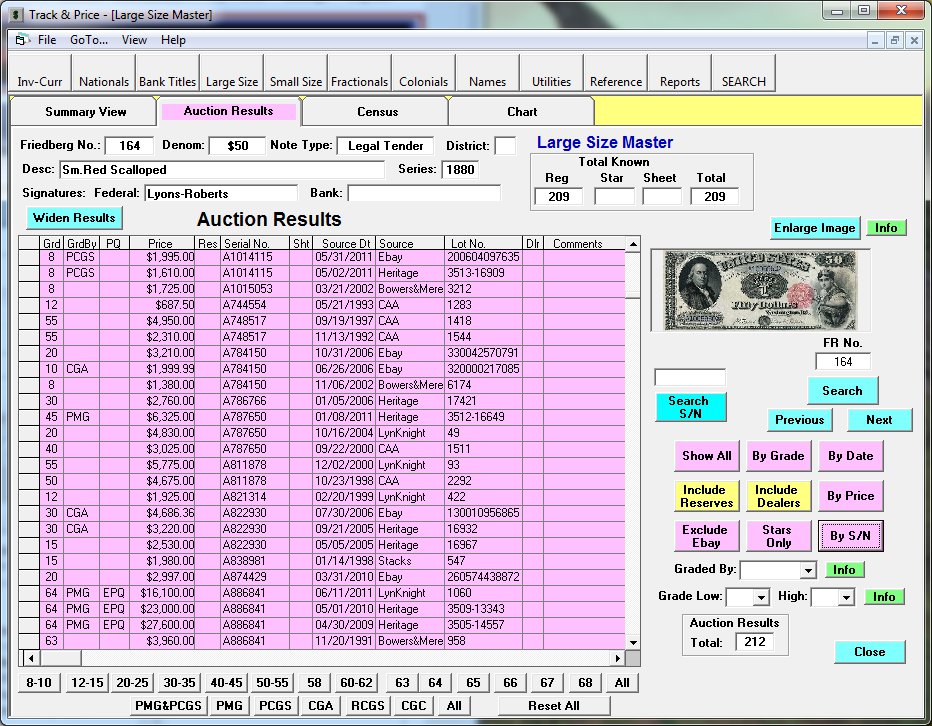The width and height of the screenshot is (932, 726).
Task: Expand the Graded By dropdown
Action: coord(808,570)
